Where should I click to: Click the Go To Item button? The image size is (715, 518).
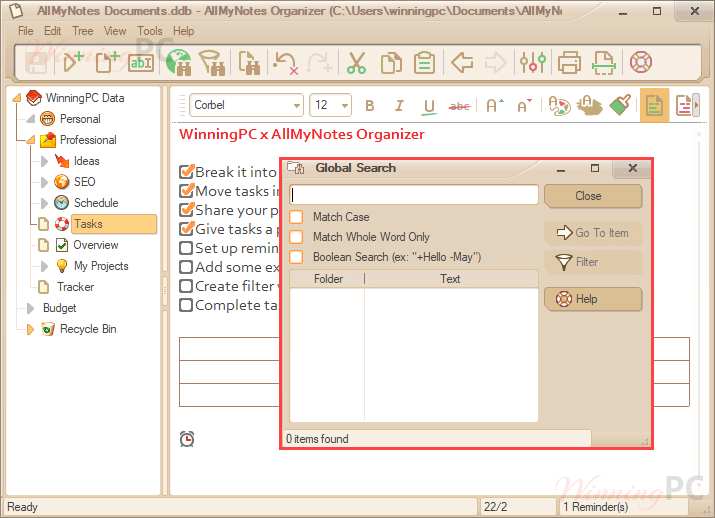point(593,233)
